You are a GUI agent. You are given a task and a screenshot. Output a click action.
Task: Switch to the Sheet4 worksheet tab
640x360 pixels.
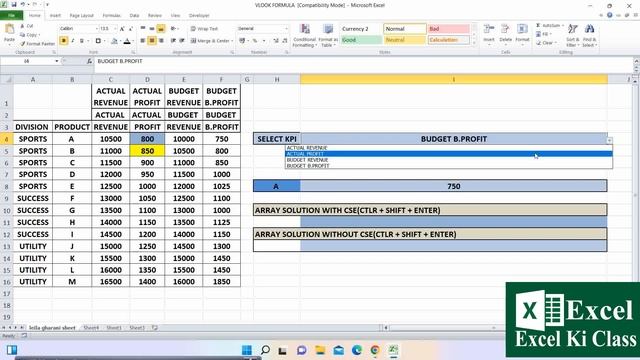click(x=91, y=328)
